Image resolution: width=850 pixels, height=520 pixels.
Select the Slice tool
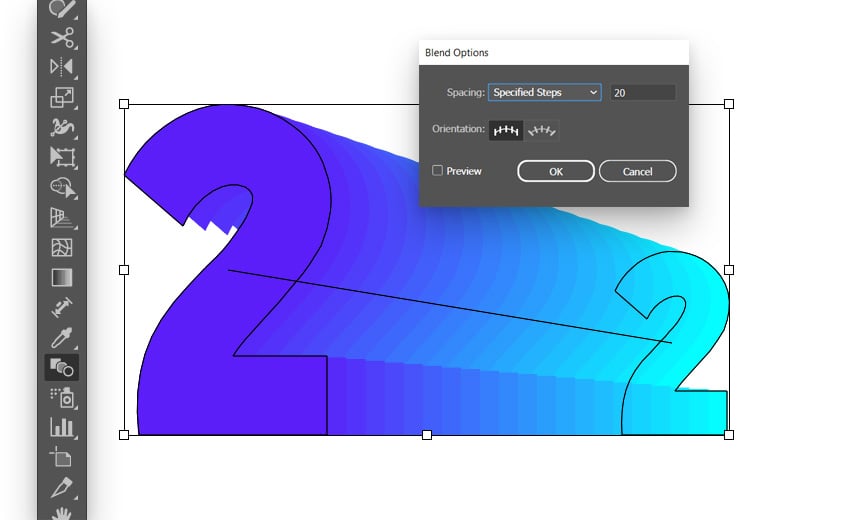pos(62,487)
